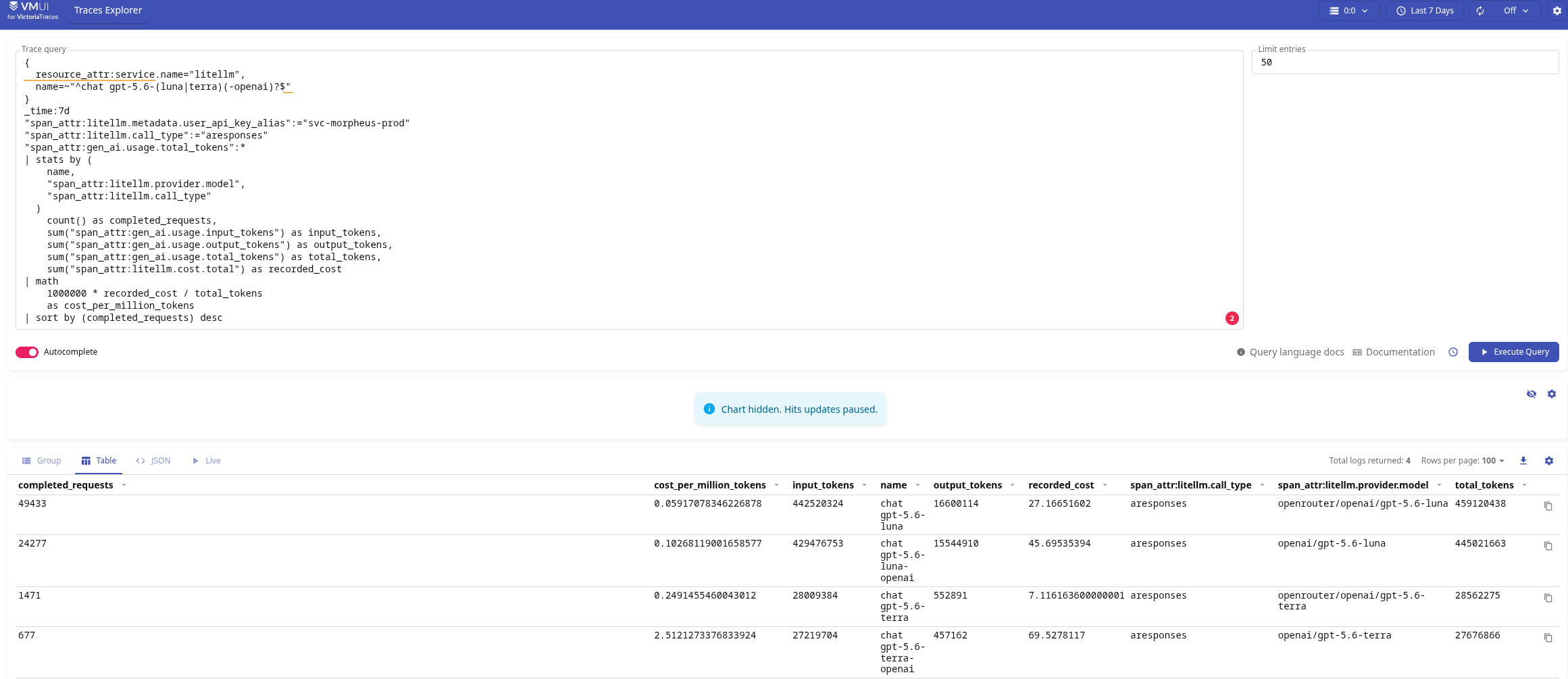Change Rows per page dropdown
Viewport: 1568px width, 679px height.
1463,461
